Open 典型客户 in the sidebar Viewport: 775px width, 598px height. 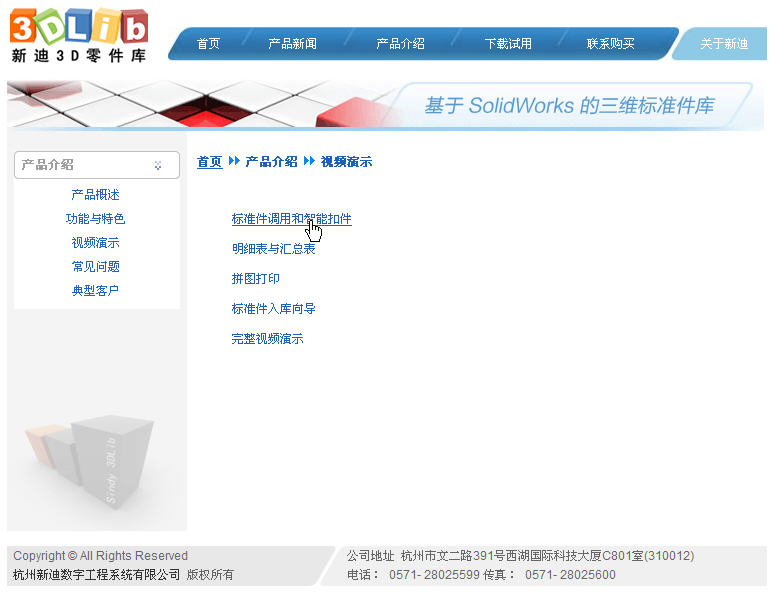(95, 291)
